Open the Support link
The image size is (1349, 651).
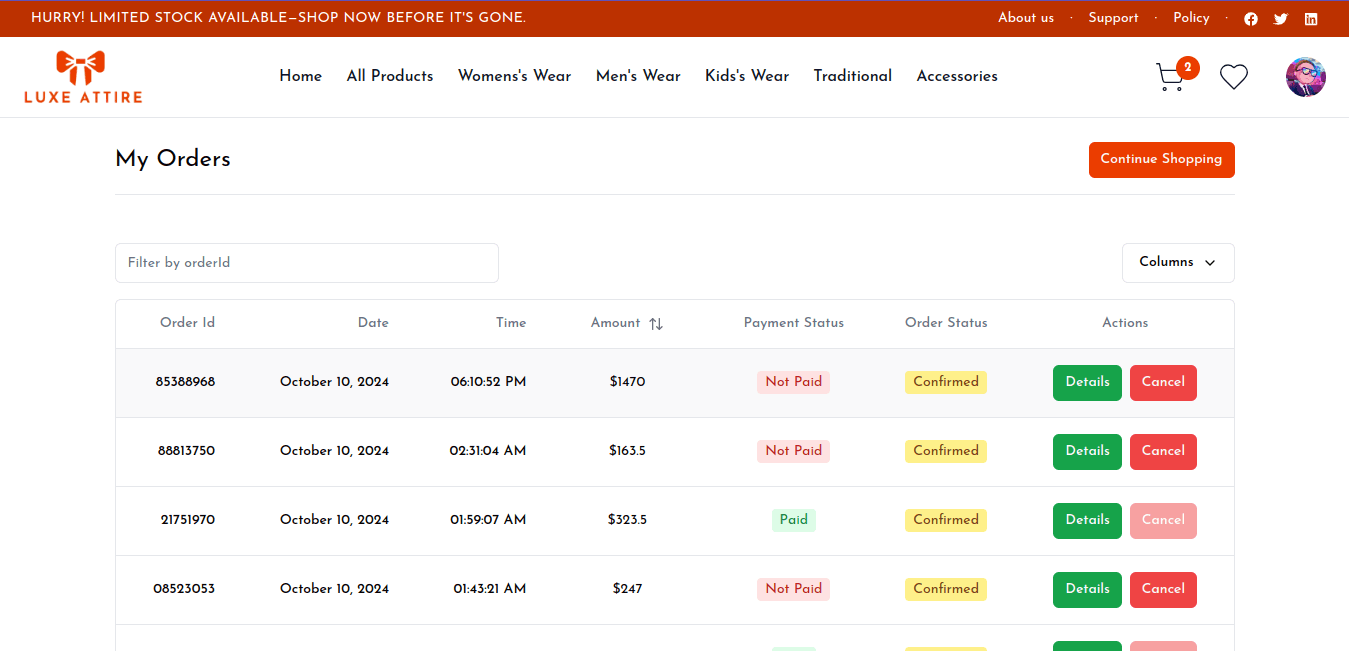pos(1113,18)
